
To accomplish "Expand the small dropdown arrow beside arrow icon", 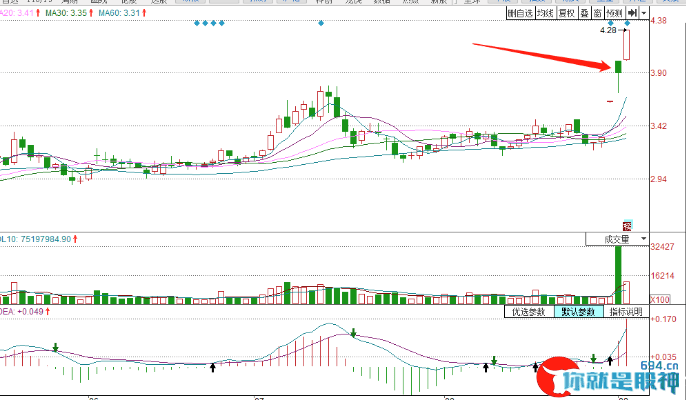I will click(644, 13).
